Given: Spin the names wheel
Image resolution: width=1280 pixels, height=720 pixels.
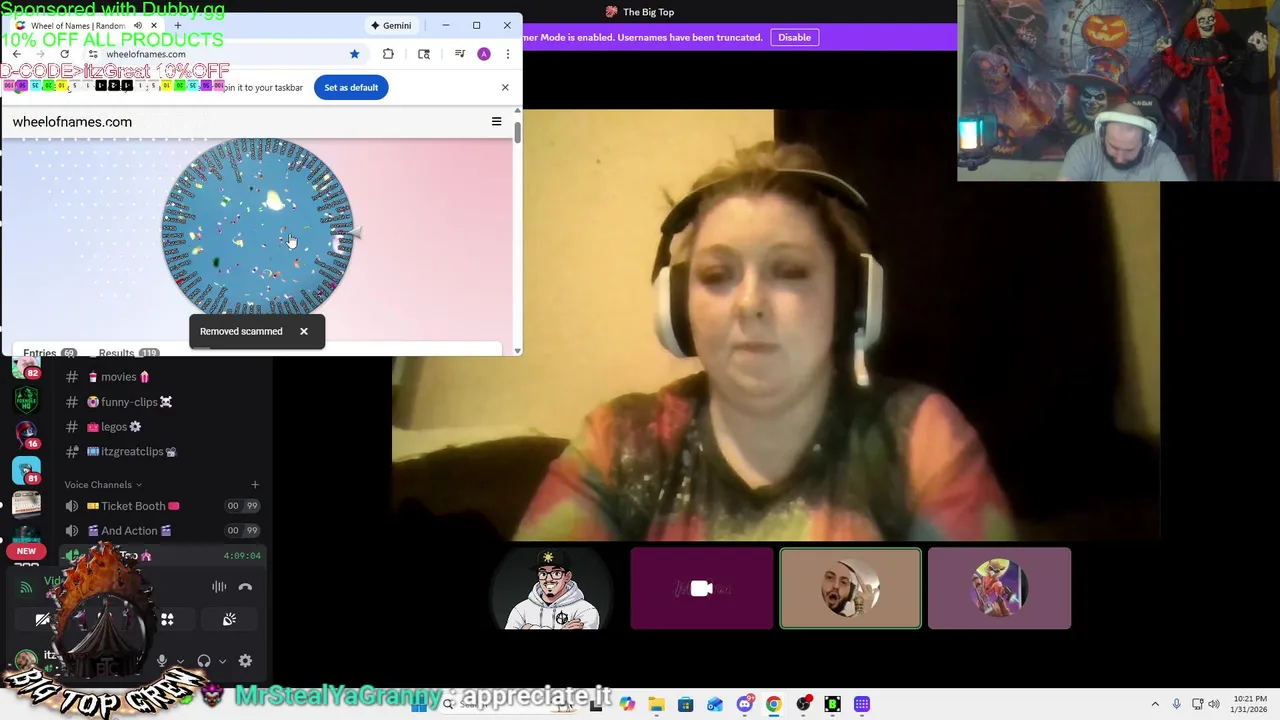Looking at the screenshot, I should [257, 230].
